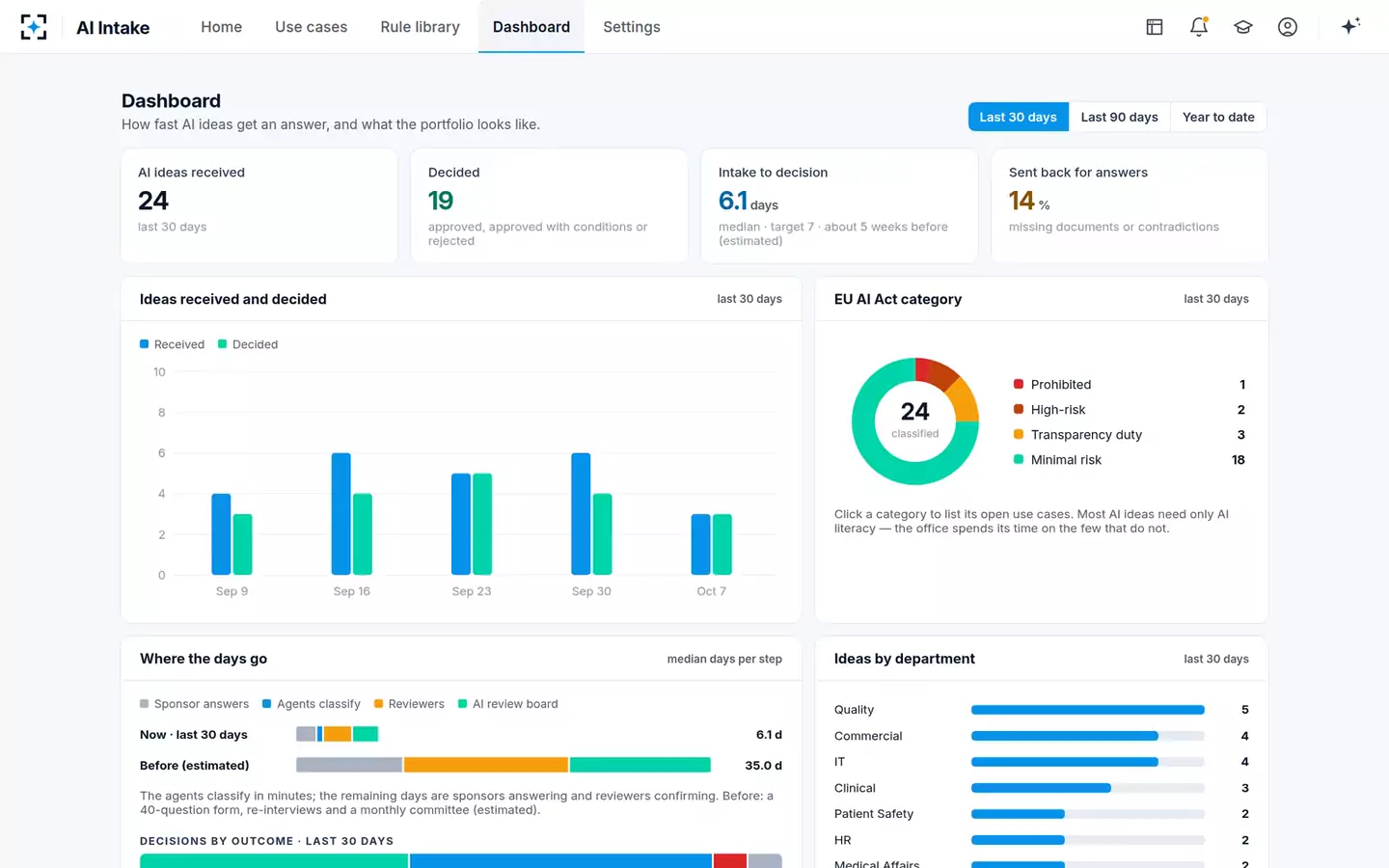Select the Dashboard tab

point(531,27)
